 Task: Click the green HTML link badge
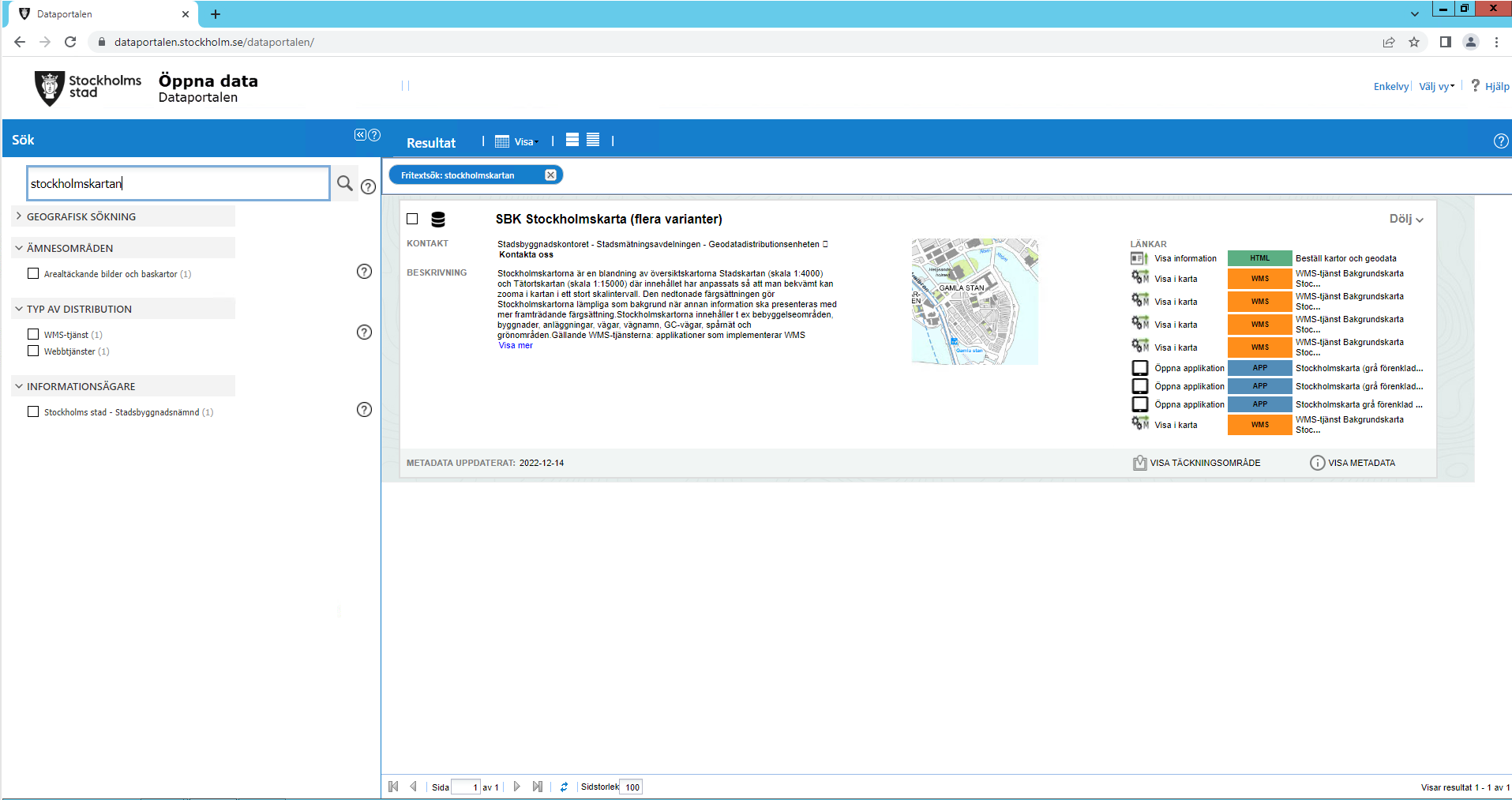(1259, 258)
